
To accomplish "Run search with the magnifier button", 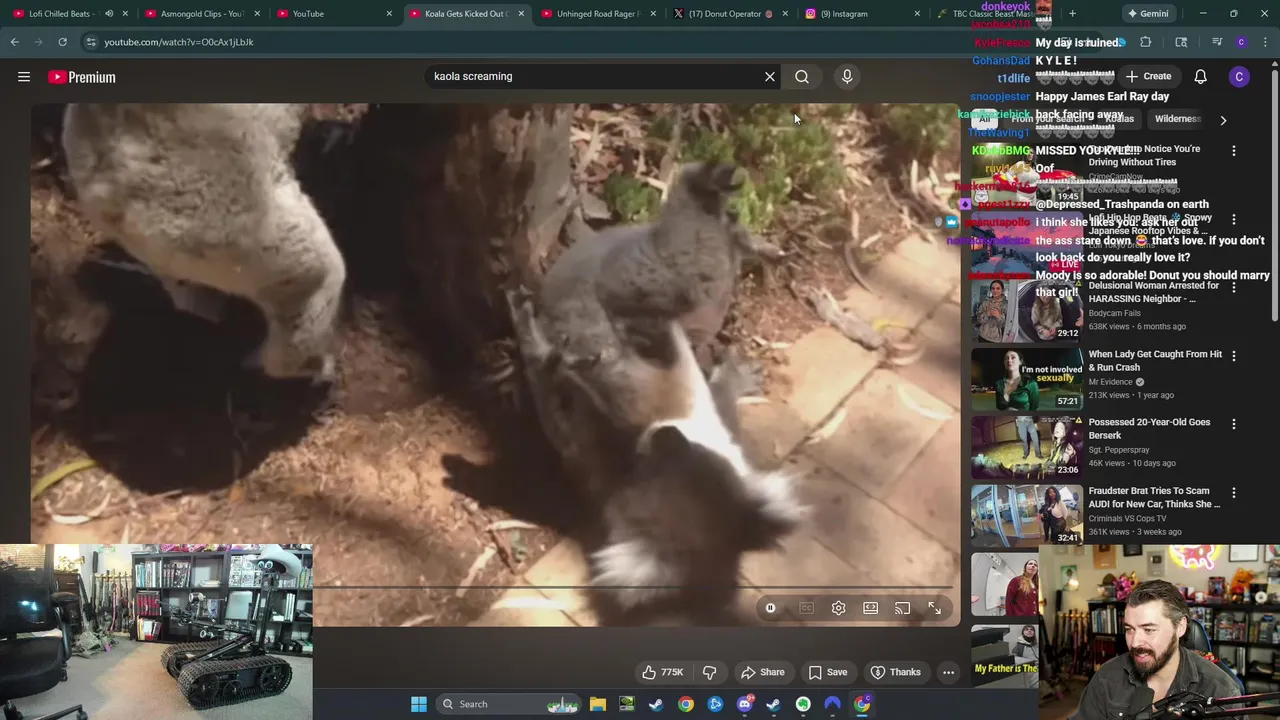I will pyautogui.click(x=802, y=76).
